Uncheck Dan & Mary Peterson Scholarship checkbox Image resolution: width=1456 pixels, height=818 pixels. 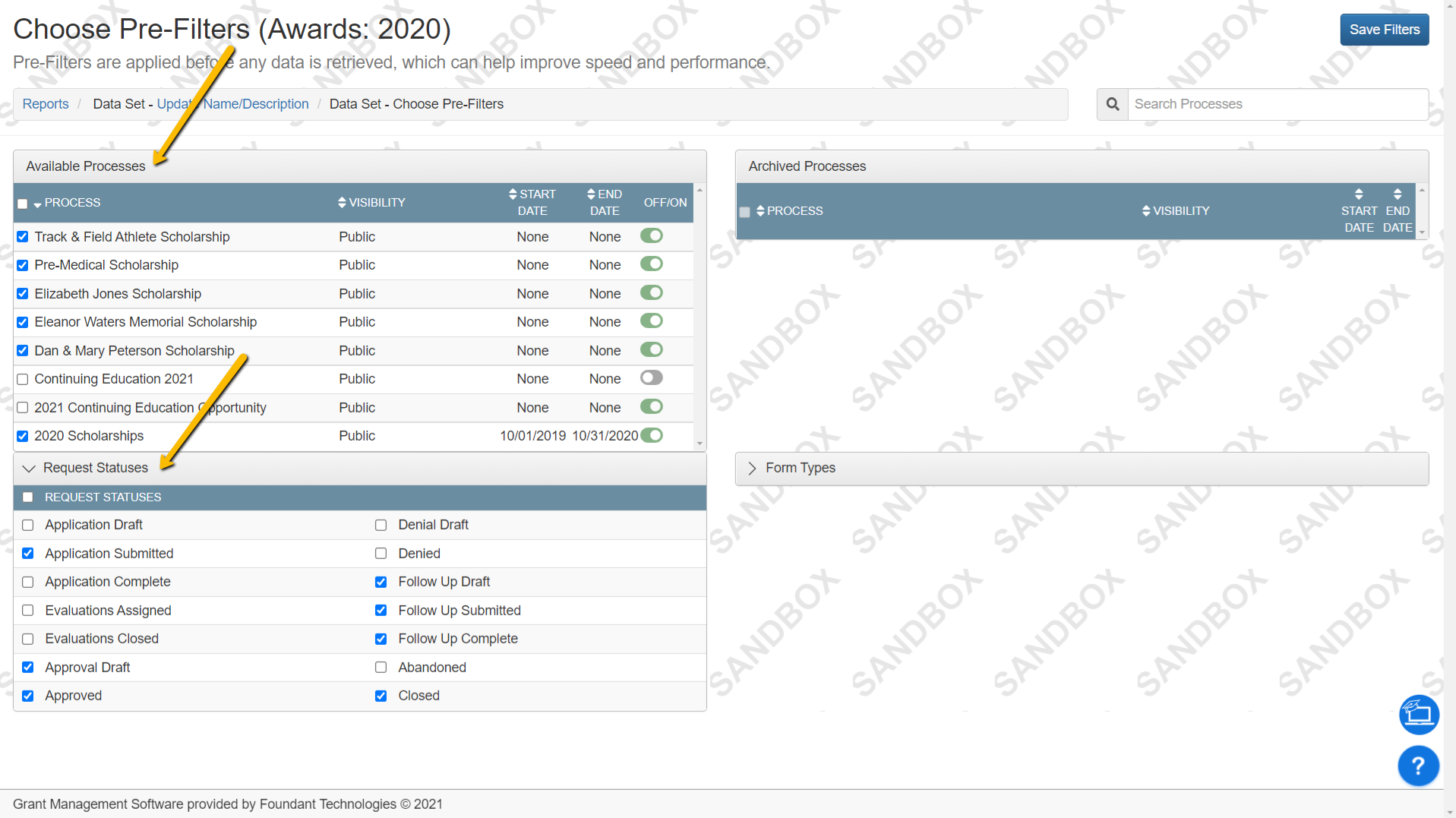[x=23, y=351]
